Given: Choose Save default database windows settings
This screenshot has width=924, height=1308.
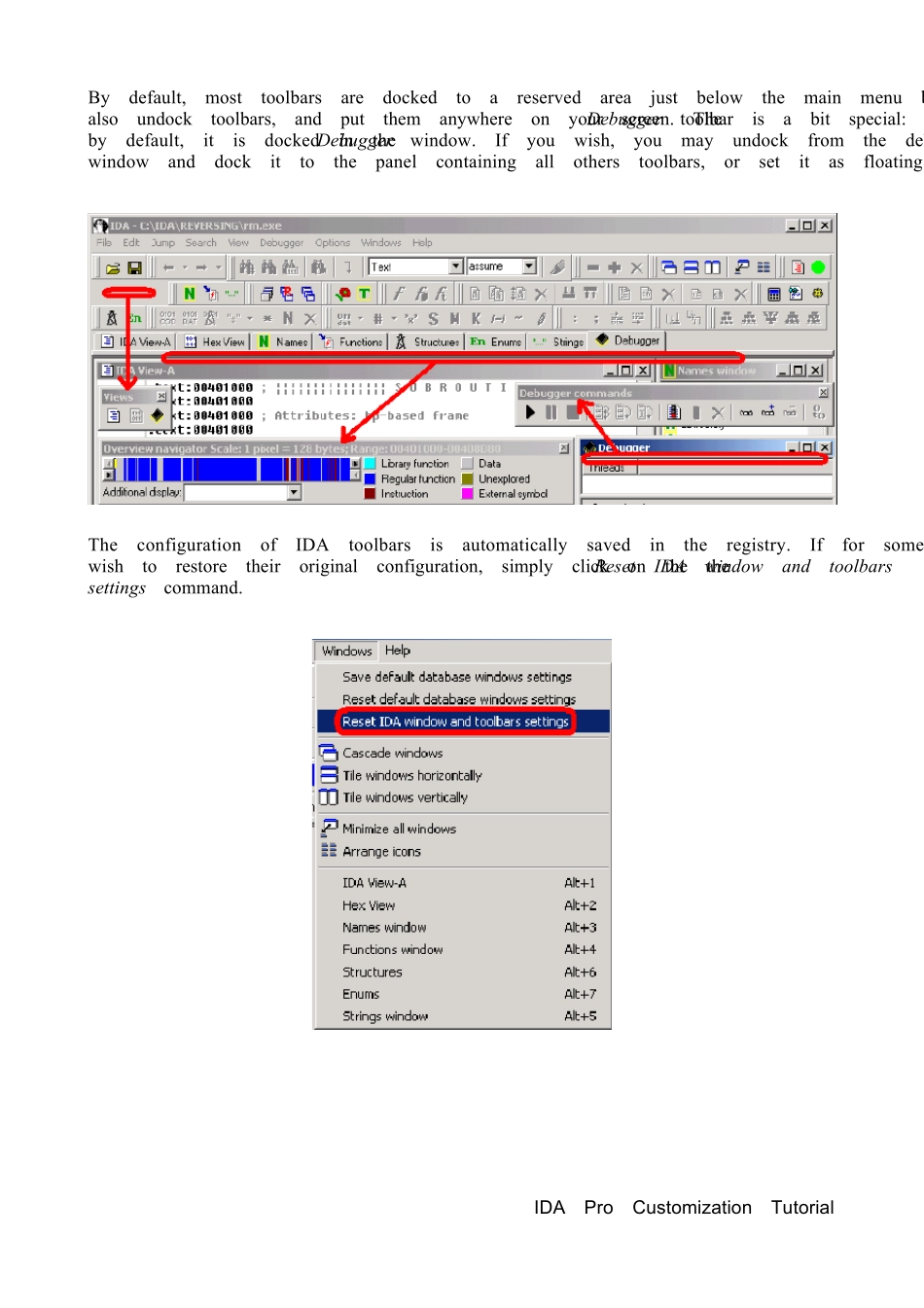Looking at the screenshot, I should point(463,677).
